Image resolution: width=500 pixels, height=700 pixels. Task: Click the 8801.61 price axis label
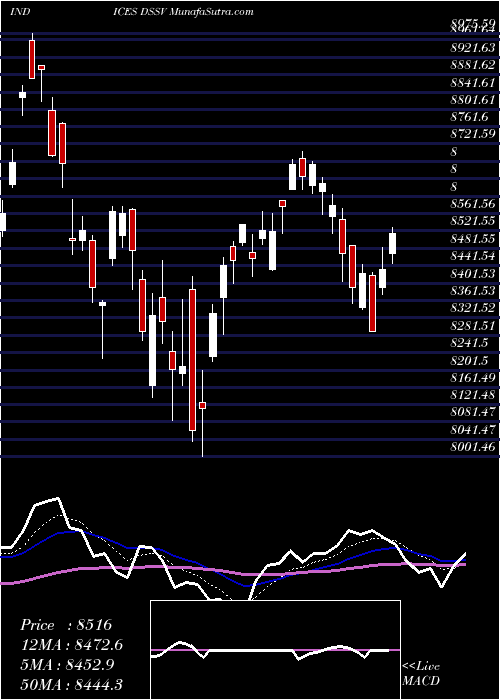(474, 100)
